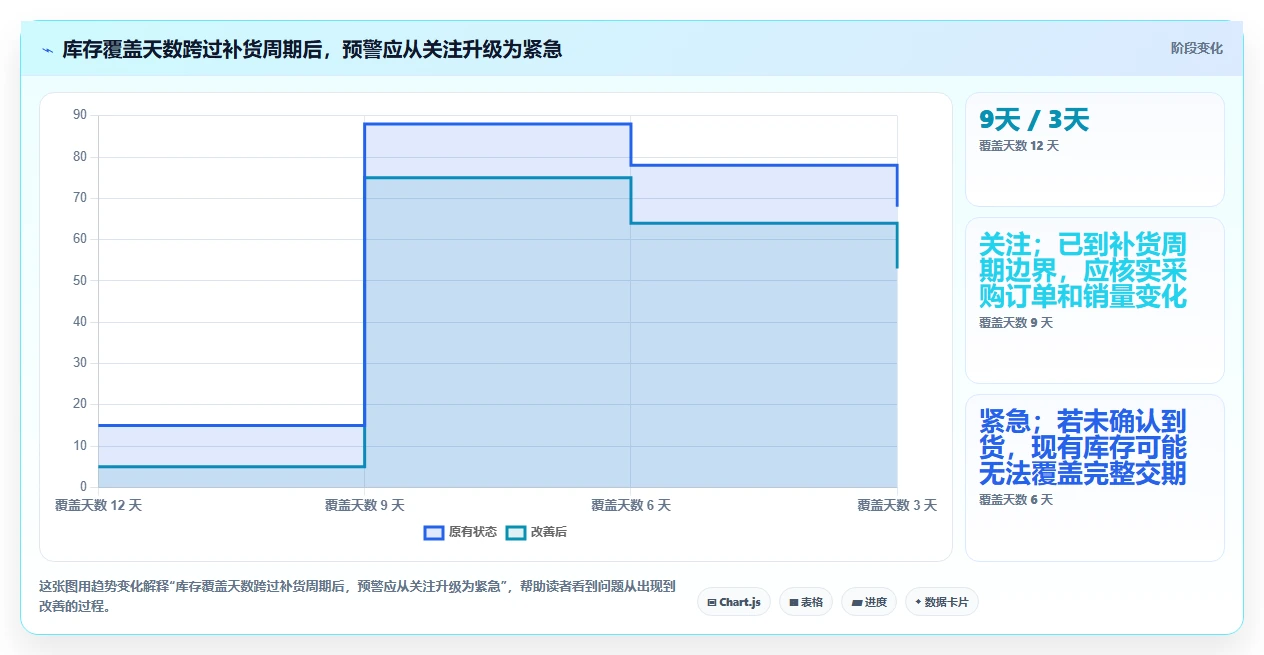Click the 紧急 card caption 覆盖天数 6 天
The image size is (1264, 655).
pyautogui.click(x=1016, y=499)
